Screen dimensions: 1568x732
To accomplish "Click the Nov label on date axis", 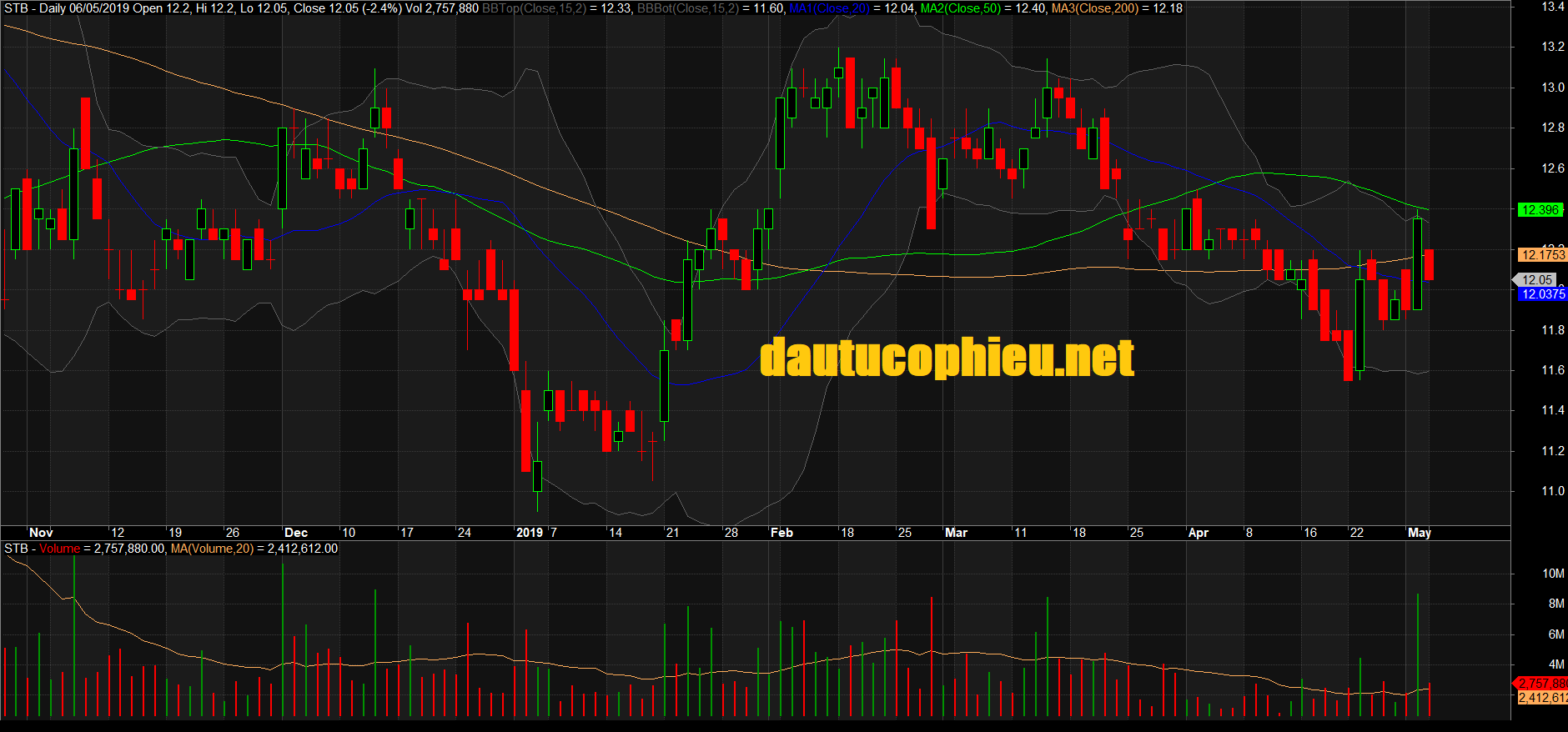I will [x=41, y=533].
